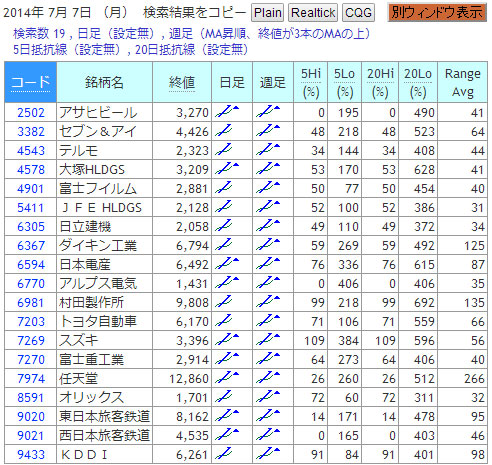
Task: Open stock code 9020 link
Action: click(x=31, y=417)
